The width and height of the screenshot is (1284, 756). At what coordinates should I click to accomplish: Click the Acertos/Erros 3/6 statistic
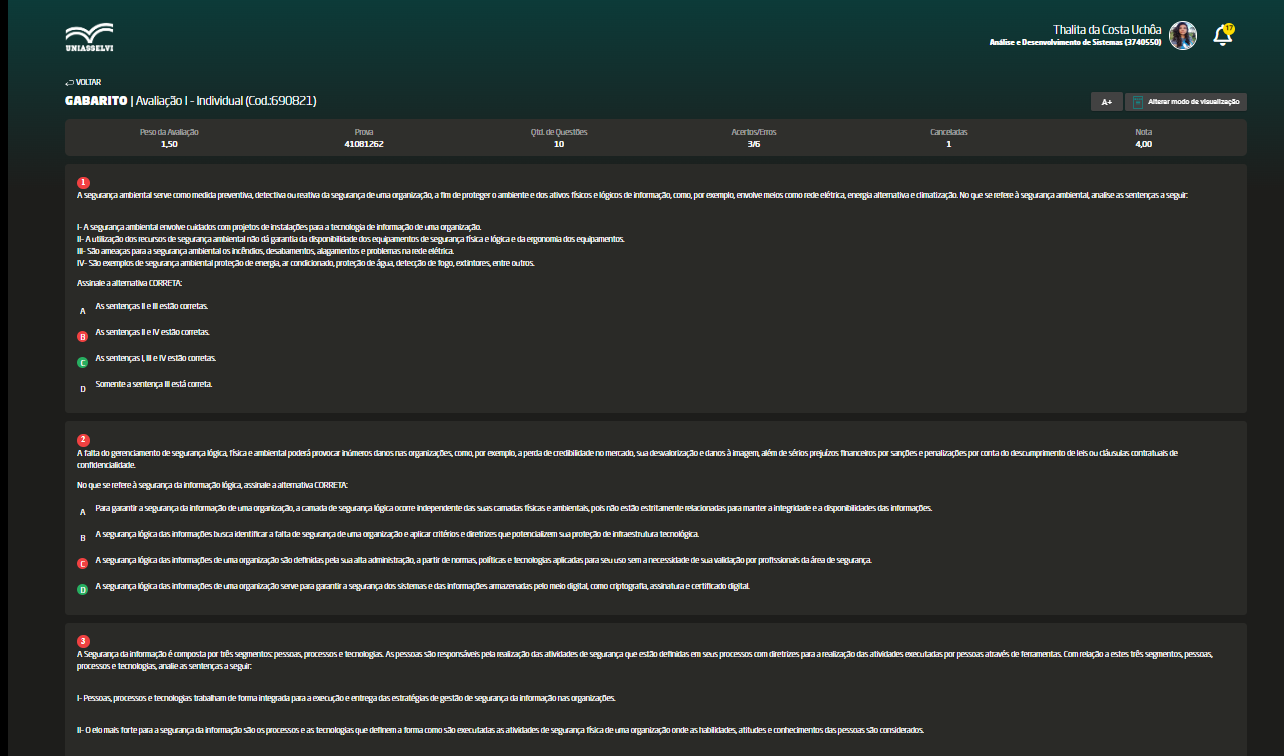tap(753, 144)
